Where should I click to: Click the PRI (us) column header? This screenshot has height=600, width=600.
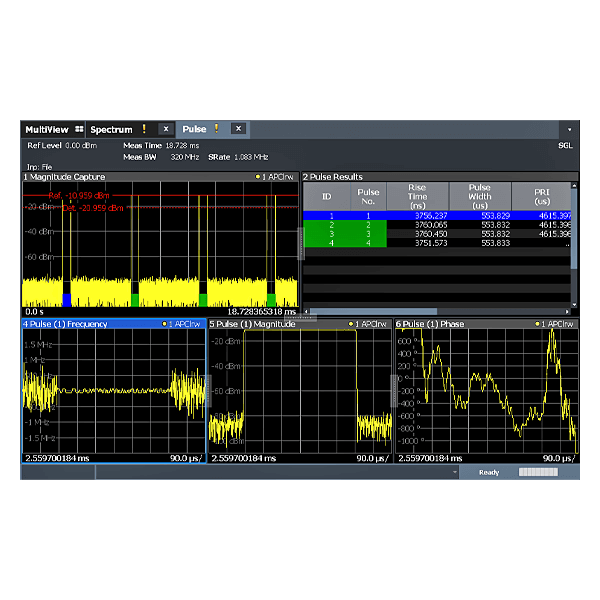tap(541, 196)
